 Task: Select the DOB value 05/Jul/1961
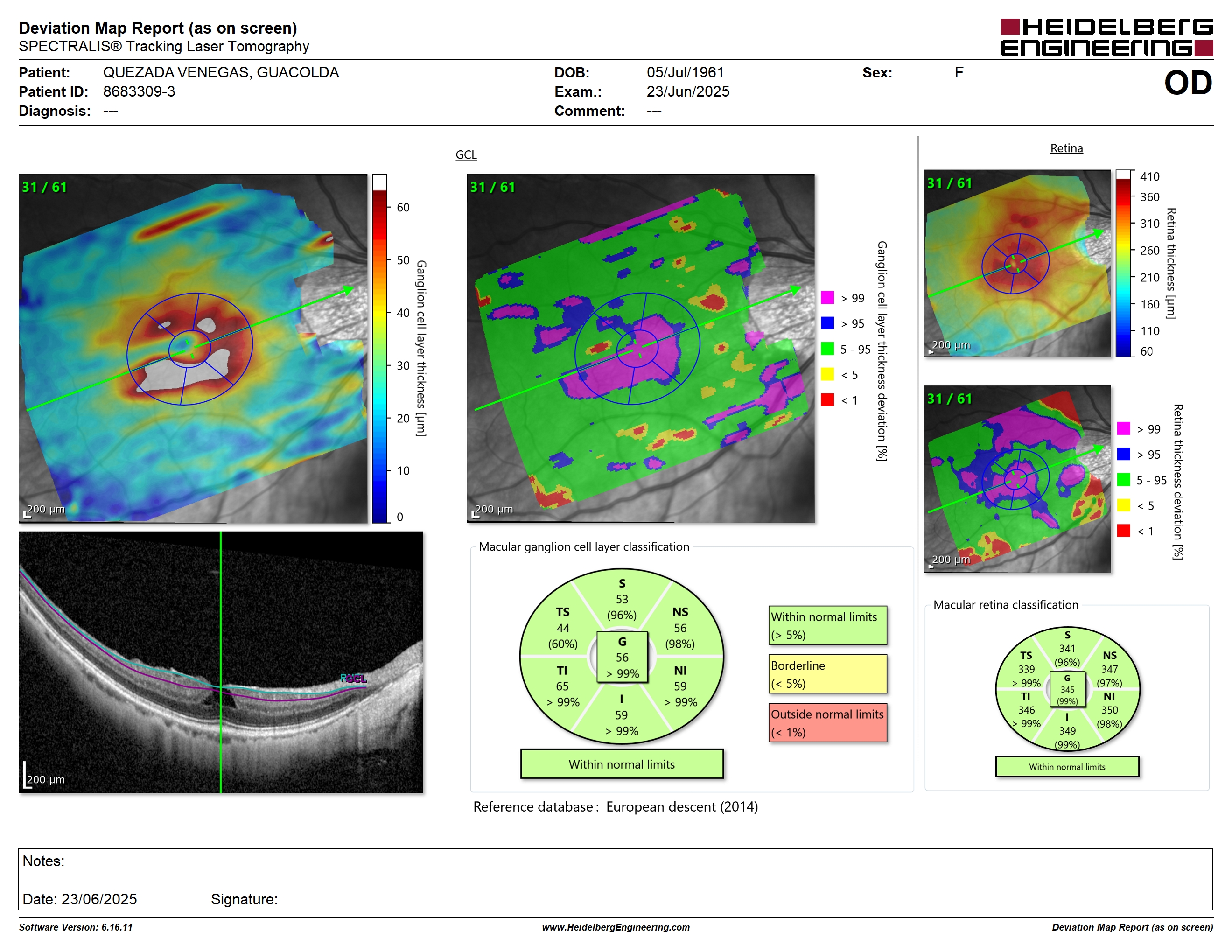685,72
